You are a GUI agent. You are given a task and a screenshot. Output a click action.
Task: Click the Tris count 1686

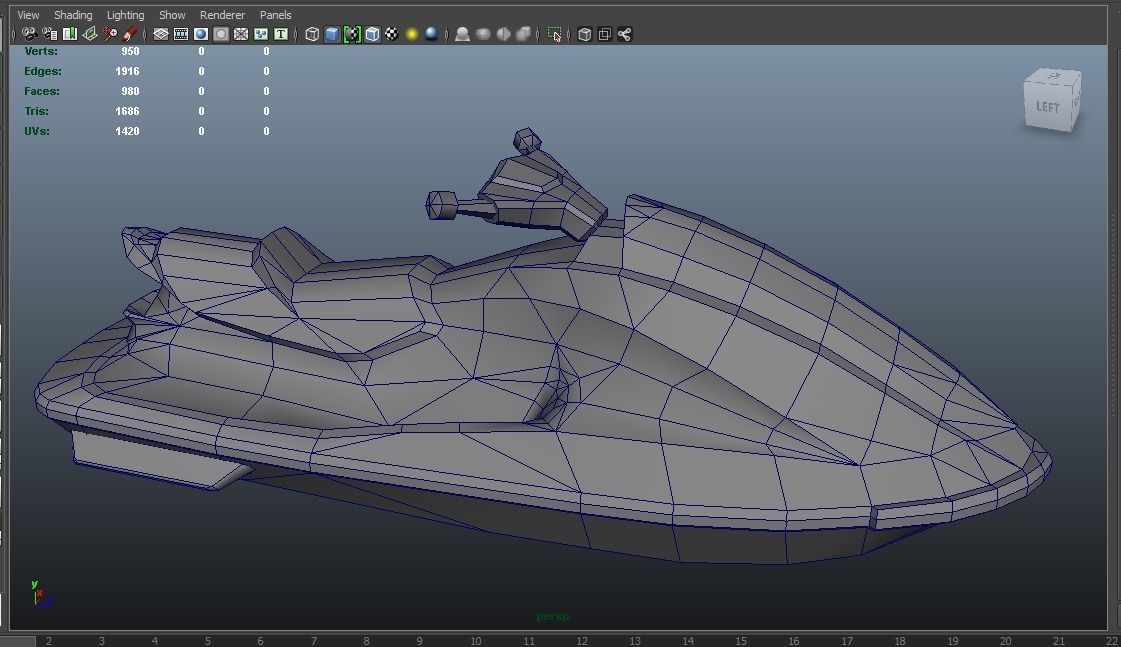(x=127, y=112)
